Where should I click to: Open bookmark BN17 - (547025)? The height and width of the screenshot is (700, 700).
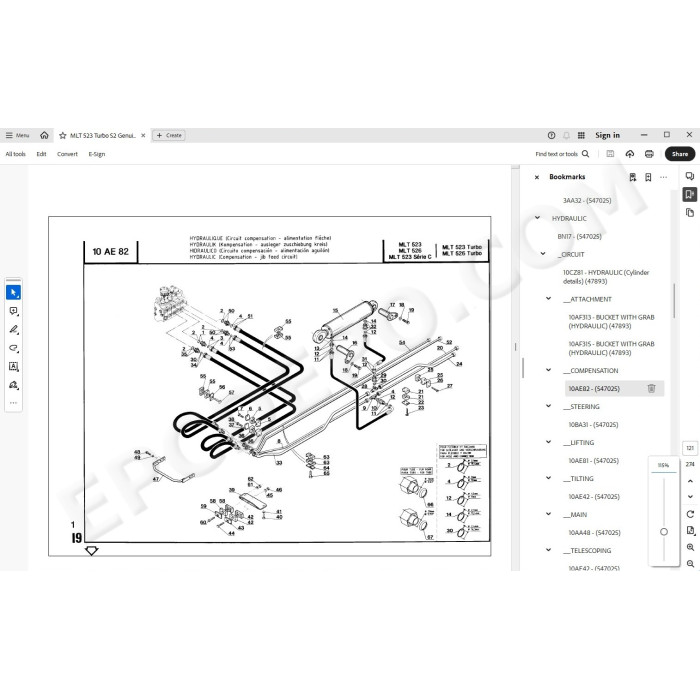579,236
